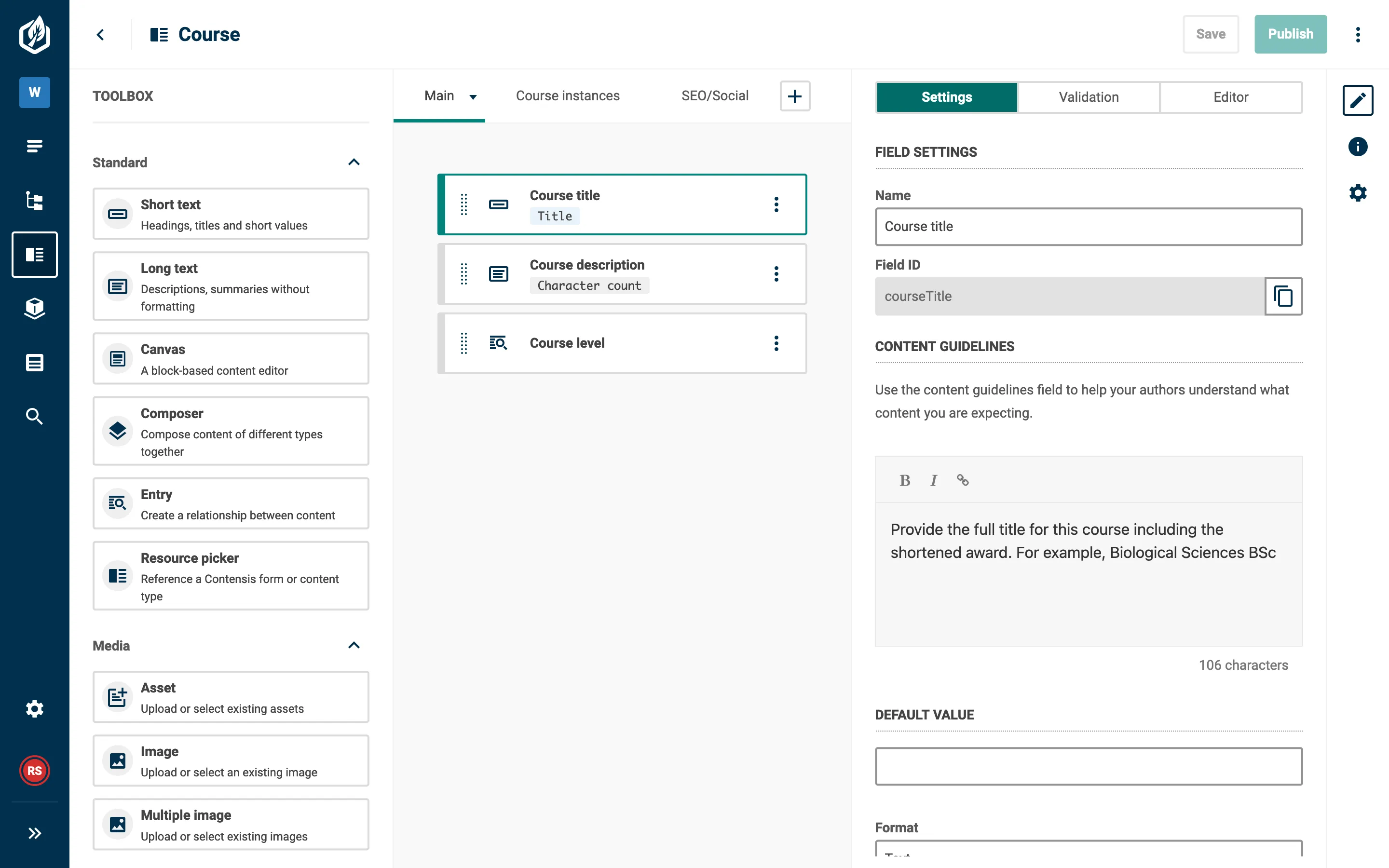Open the site view tree icon
Viewport: 1389px width, 868px height.
click(34, 200)
